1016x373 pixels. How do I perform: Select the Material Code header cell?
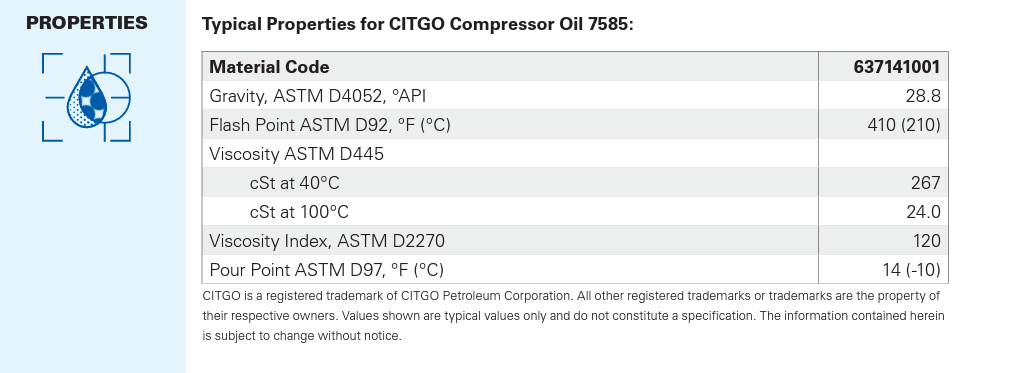point(510,67)
